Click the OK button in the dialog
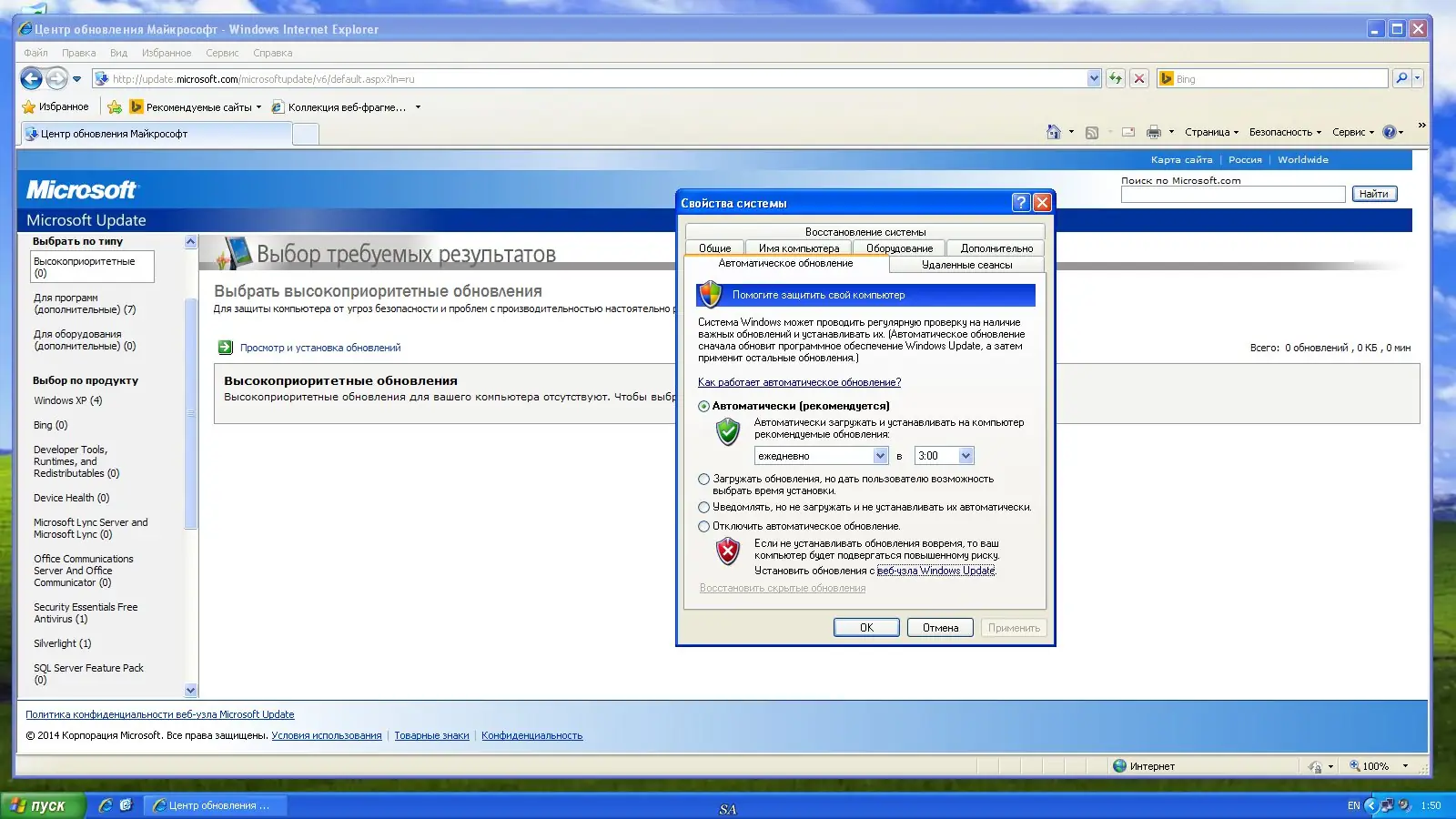The image size is (1456, 819). point(866,628)
